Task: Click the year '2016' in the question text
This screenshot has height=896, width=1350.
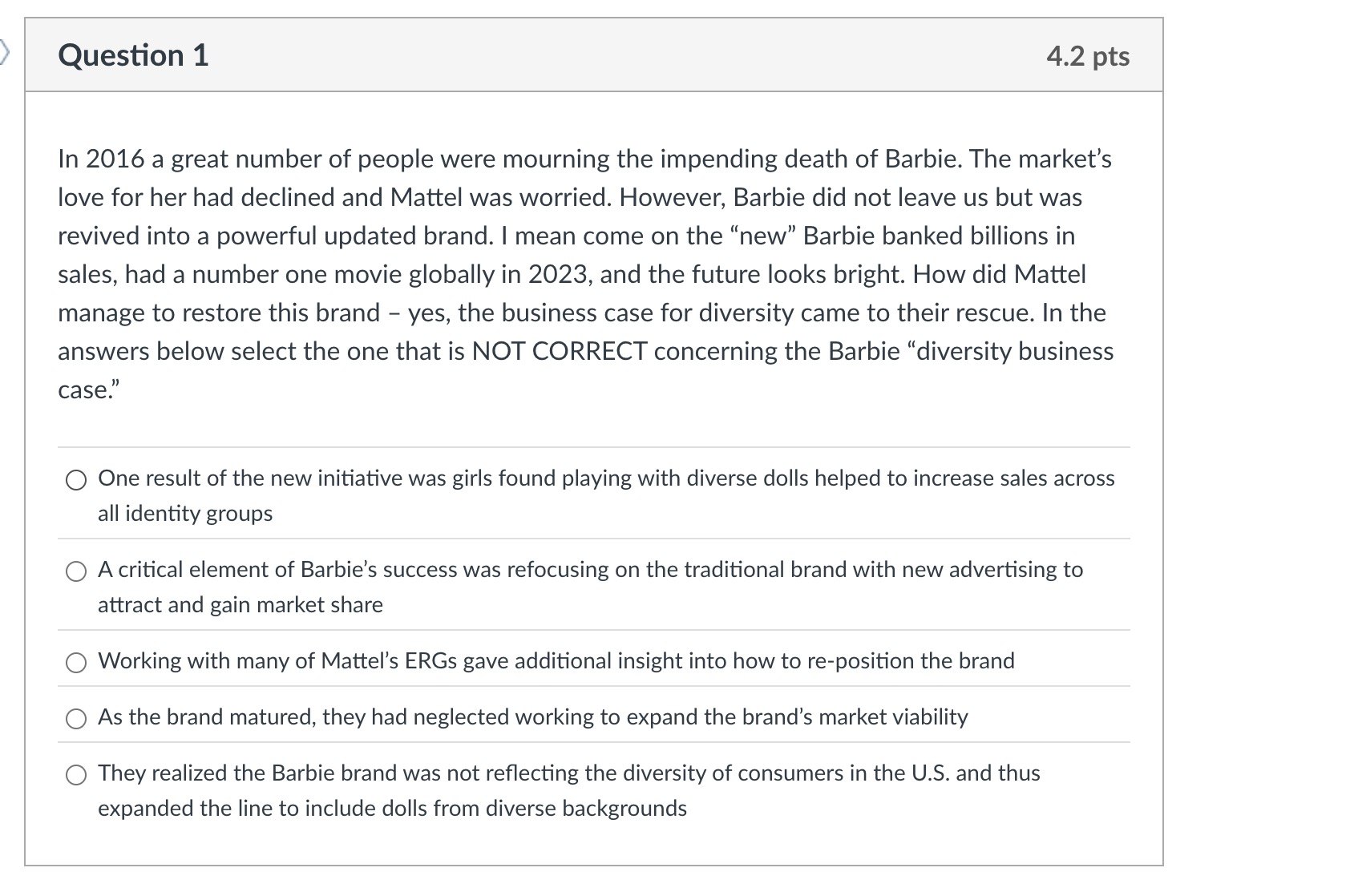Action: coord(115,159)
